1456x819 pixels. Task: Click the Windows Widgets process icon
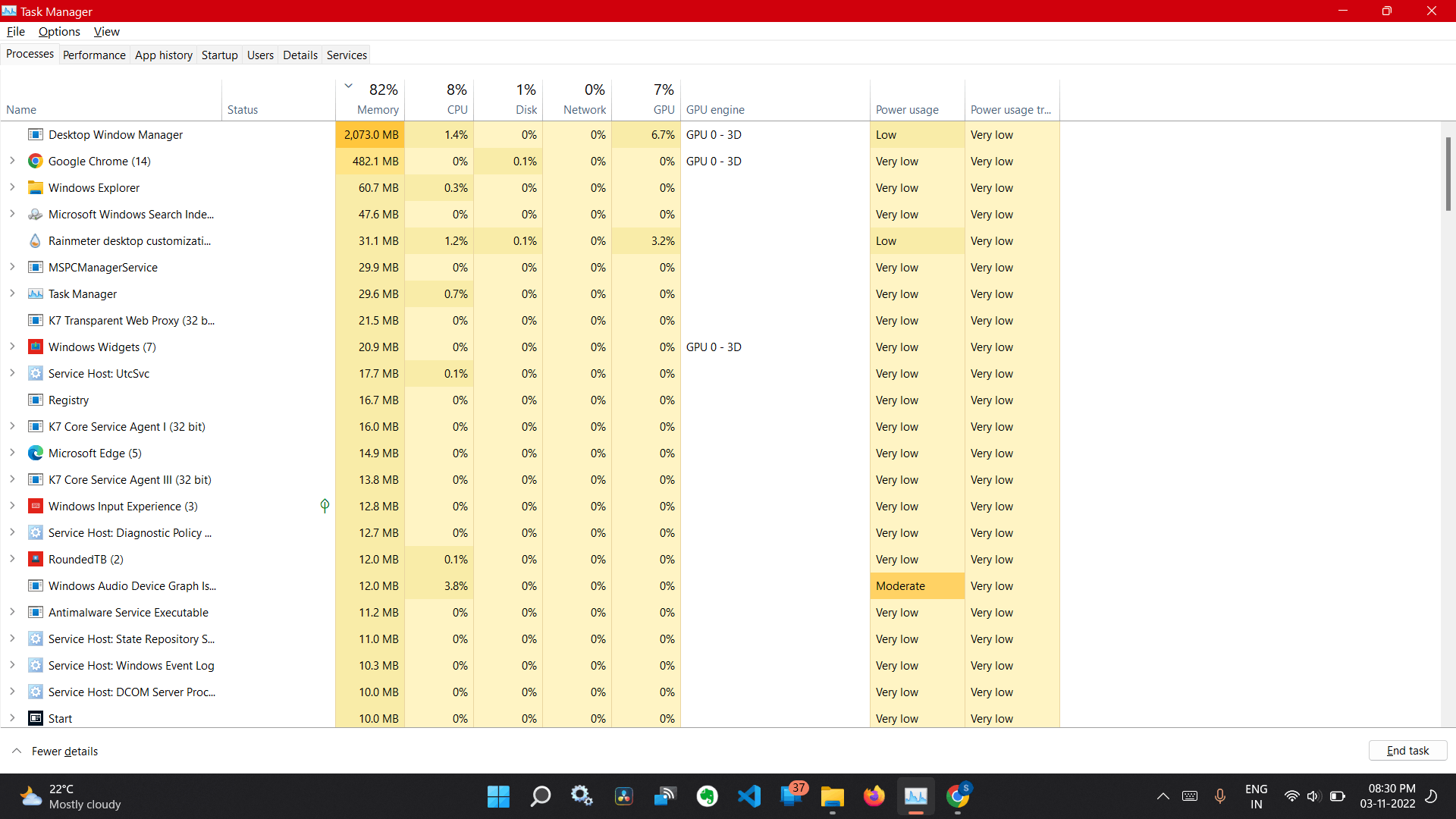(35, 347)
